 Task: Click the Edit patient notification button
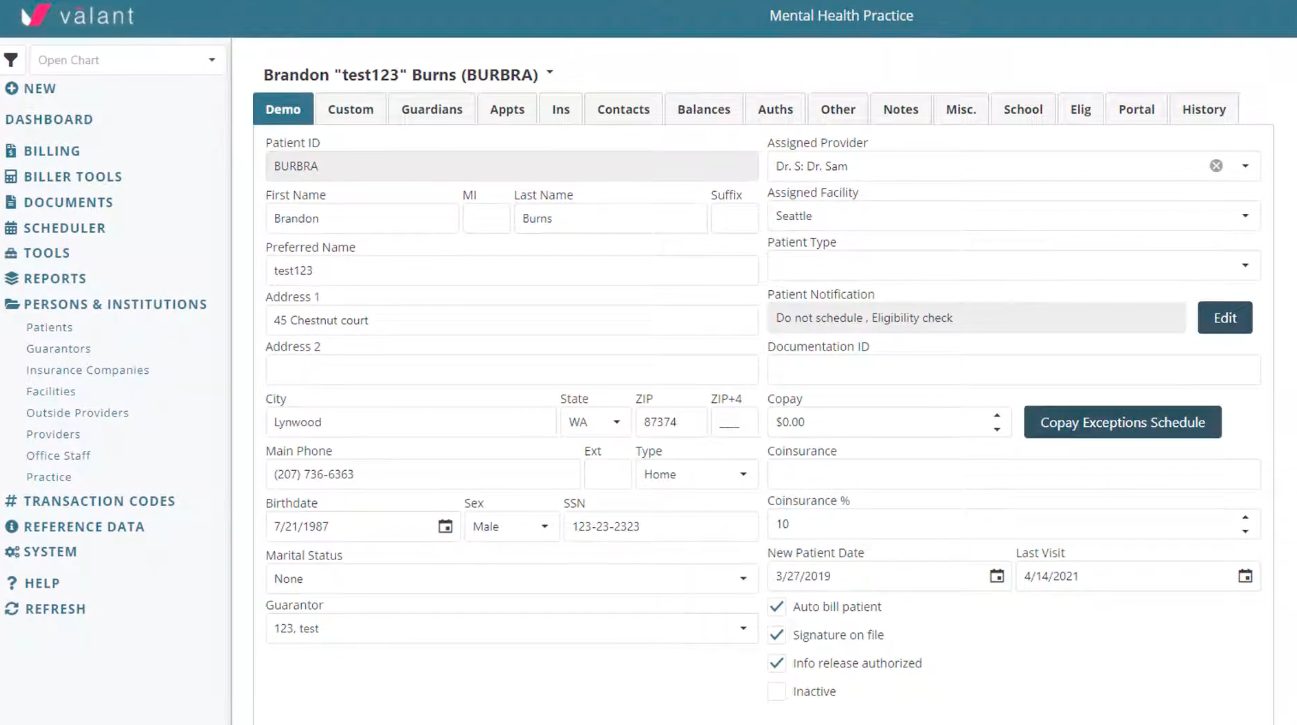1224,318
